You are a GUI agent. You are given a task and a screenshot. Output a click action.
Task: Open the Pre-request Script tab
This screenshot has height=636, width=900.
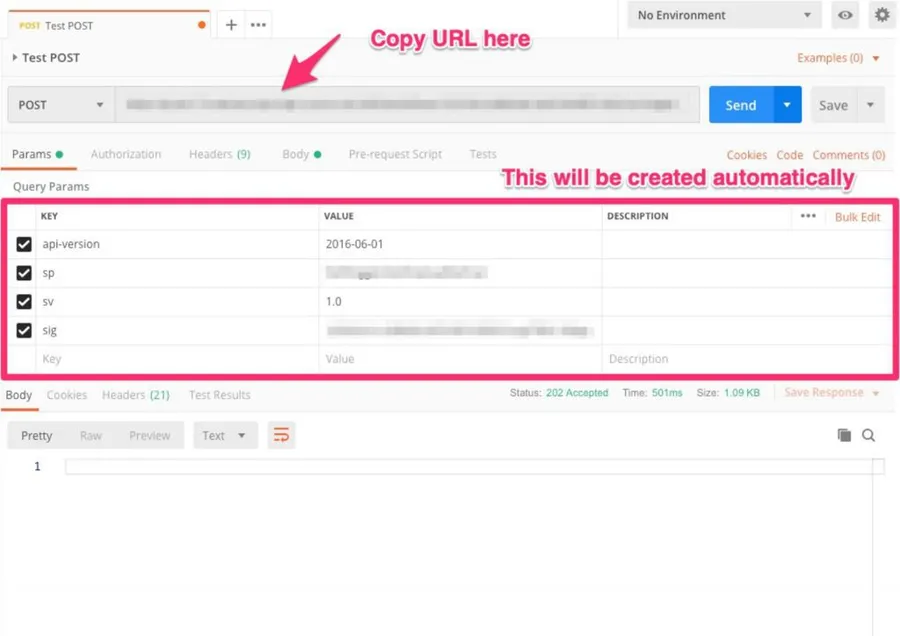pyautogui.click(x=395, y=154)
